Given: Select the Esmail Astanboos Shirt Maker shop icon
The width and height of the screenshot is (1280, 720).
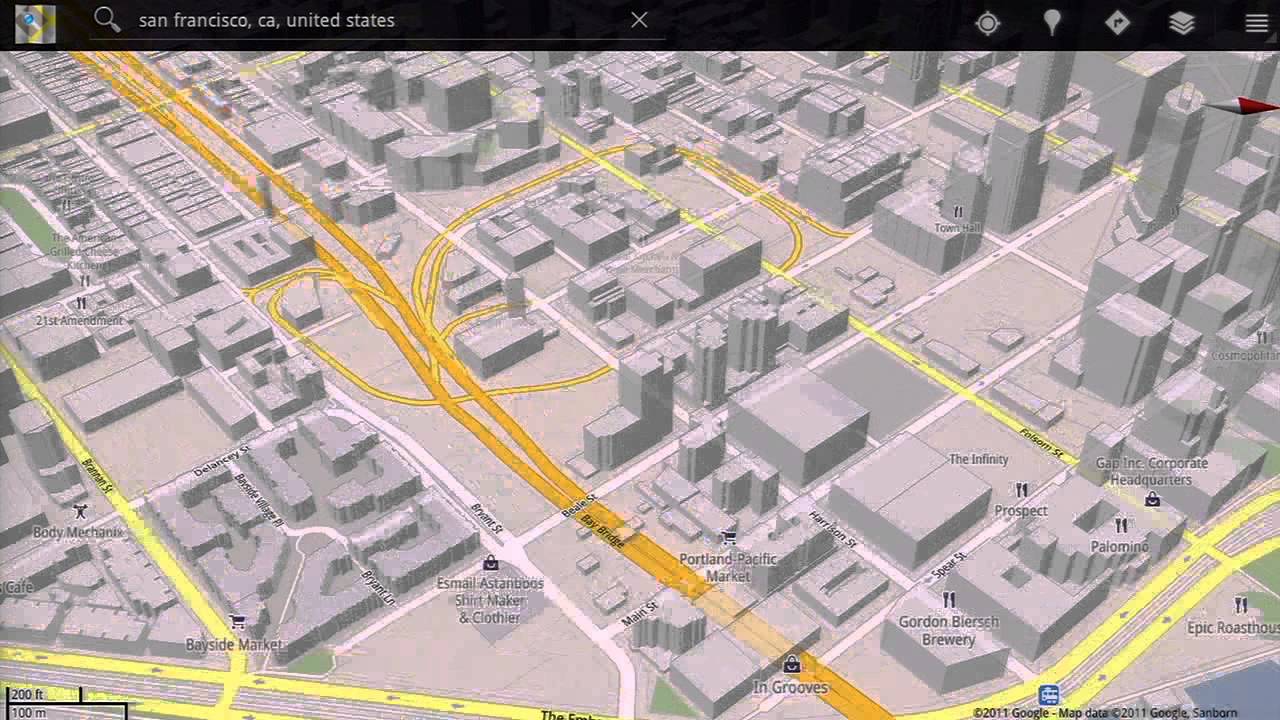Looking at the screenshot, I should click(x=490, y=563).
